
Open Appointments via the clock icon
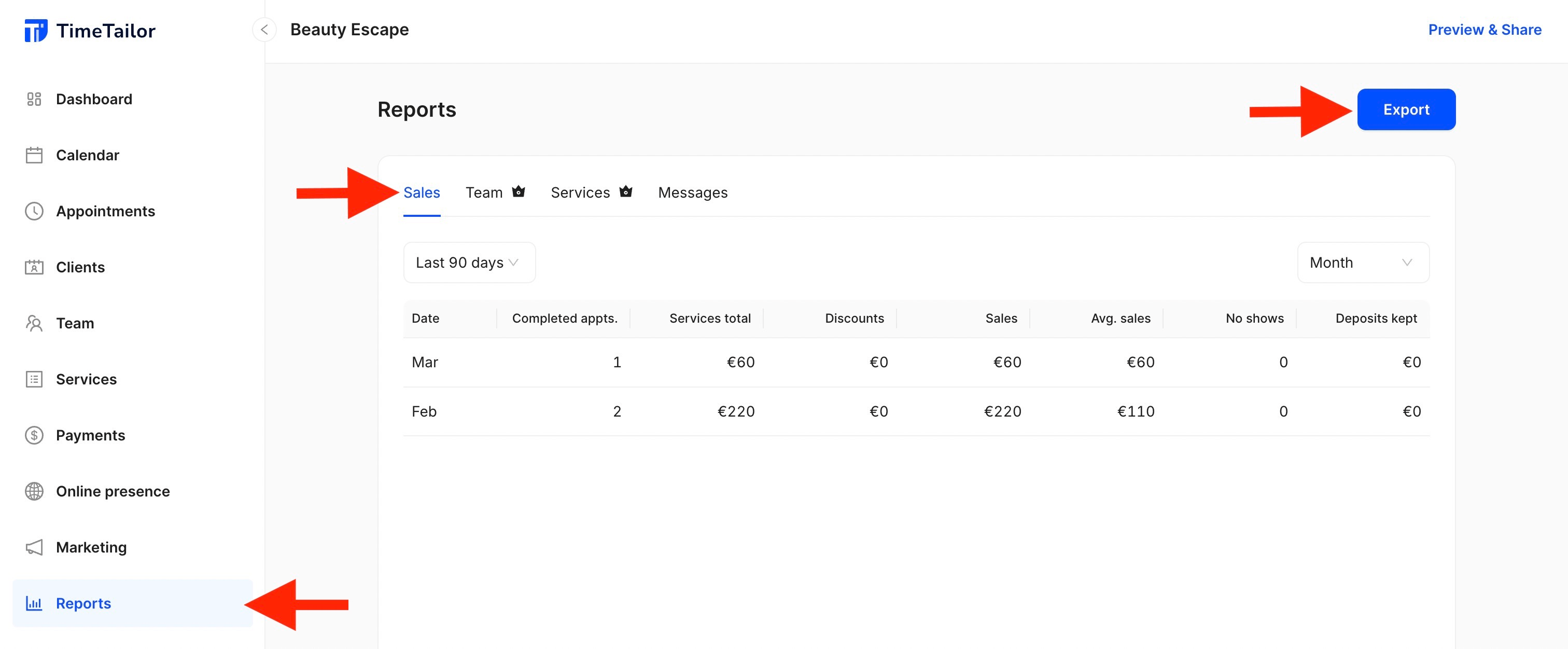(x=34, y=211)
